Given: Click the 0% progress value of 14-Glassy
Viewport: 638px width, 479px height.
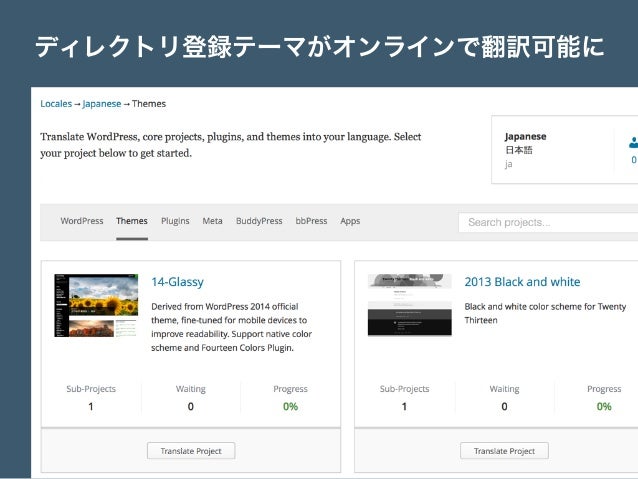Looking at the screenshot, I should [291, 406].
